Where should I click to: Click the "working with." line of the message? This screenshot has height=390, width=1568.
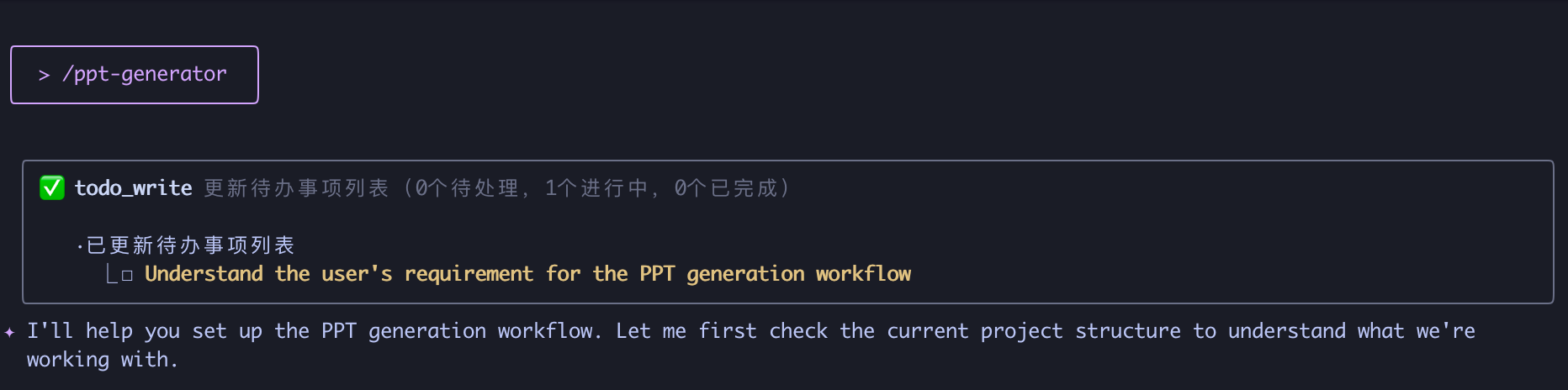tap(102, 360)
